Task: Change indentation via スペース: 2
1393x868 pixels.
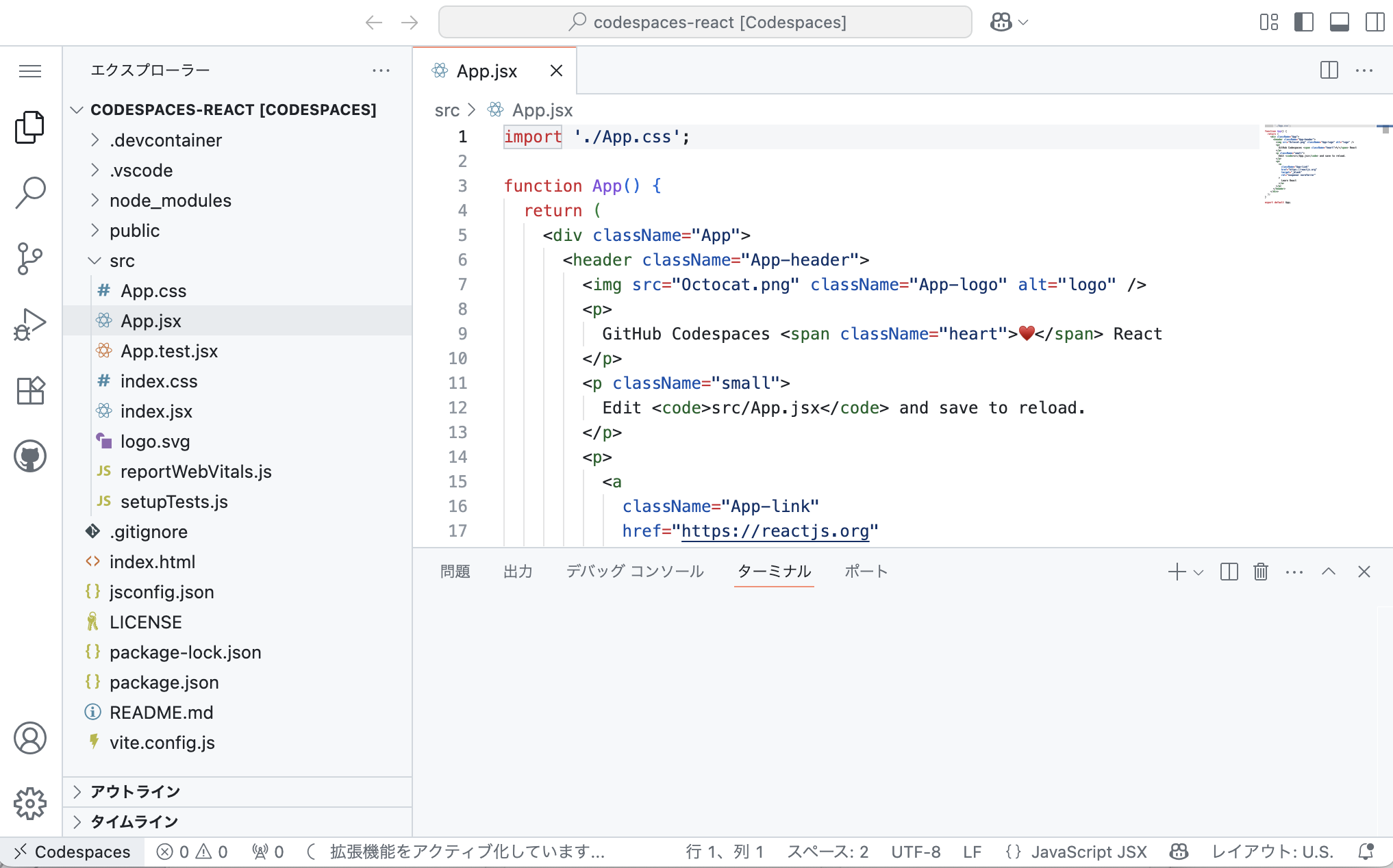Action: (827, 852)
